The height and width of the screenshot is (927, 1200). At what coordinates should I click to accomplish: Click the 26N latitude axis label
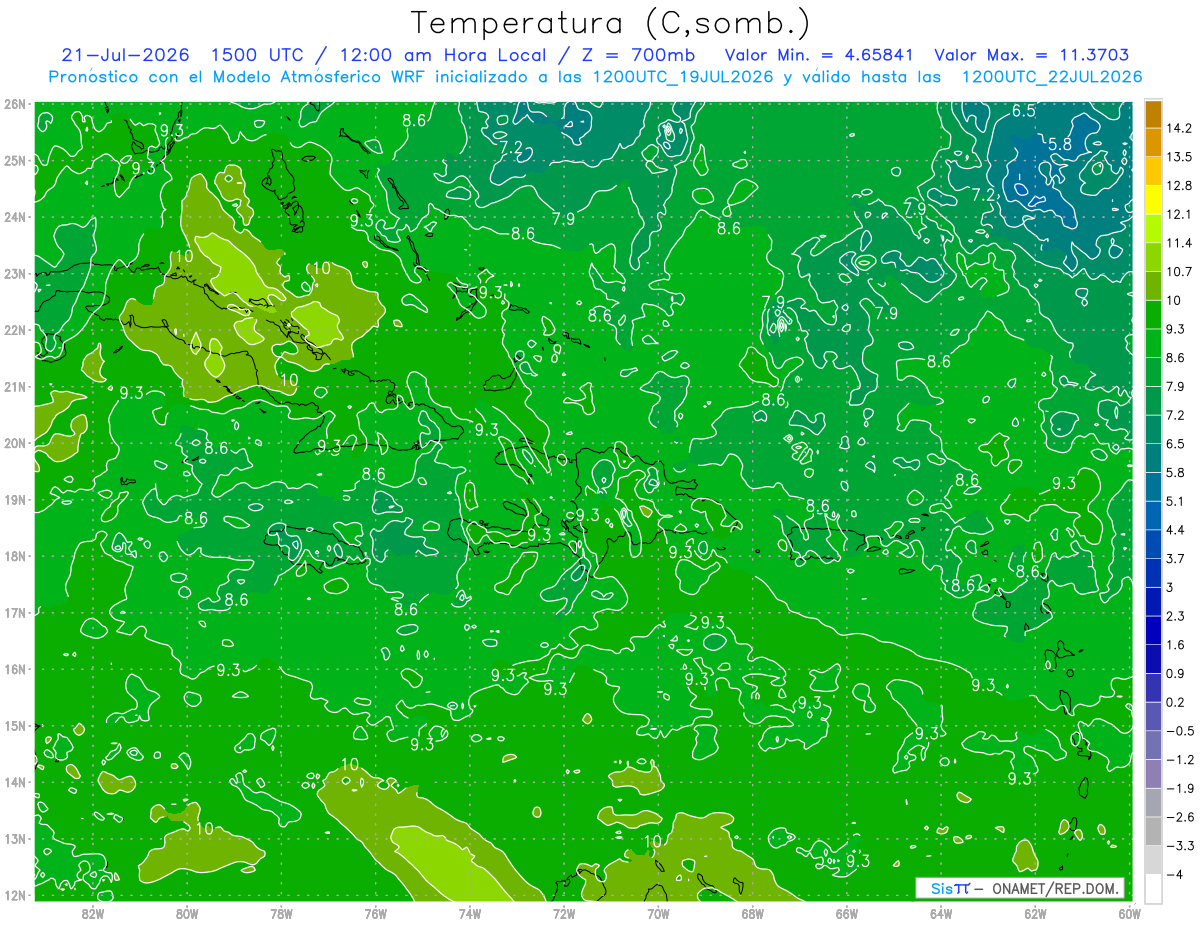coord(14,104)
